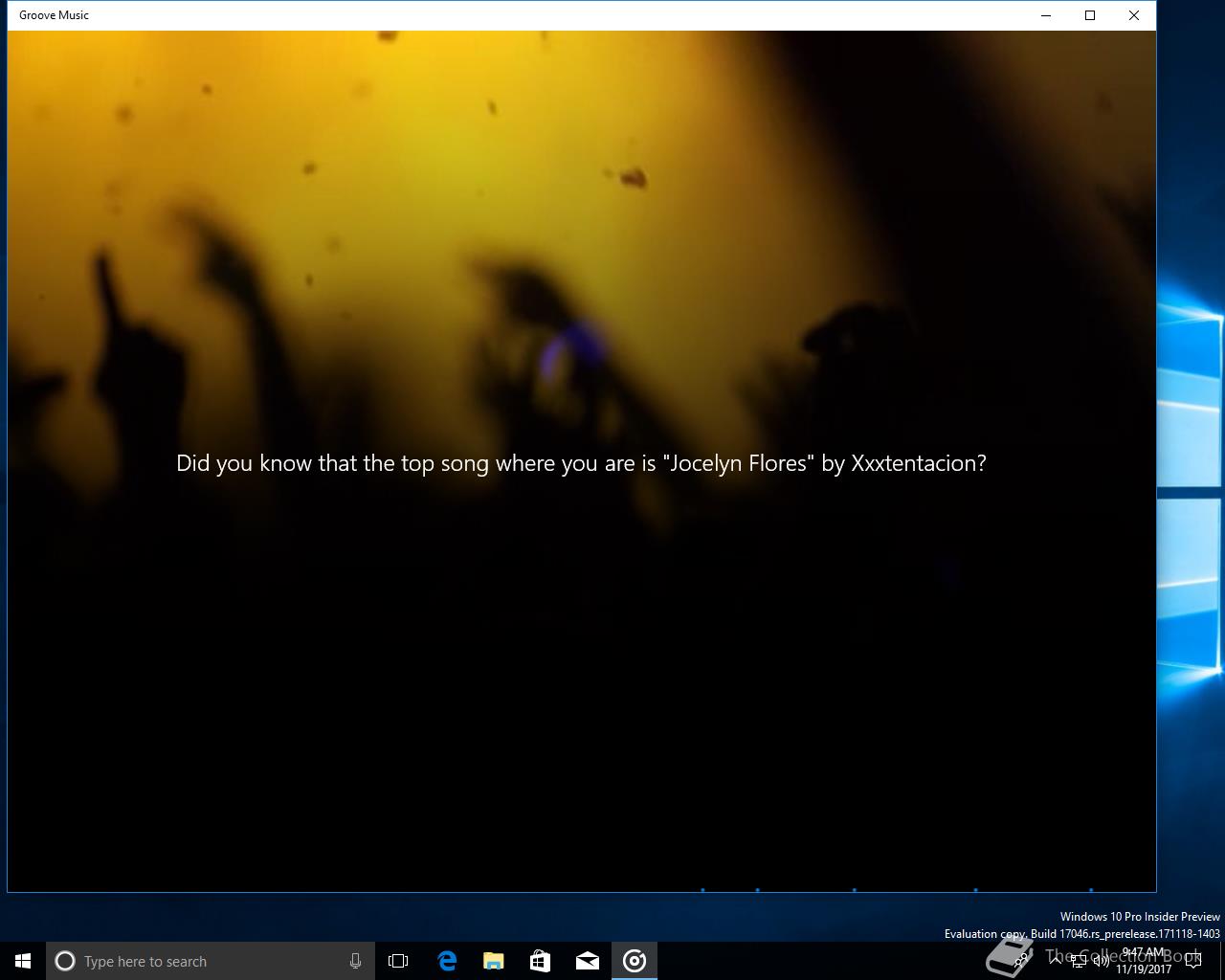Open Microsoft Store from the taskbar

(540, 961)
